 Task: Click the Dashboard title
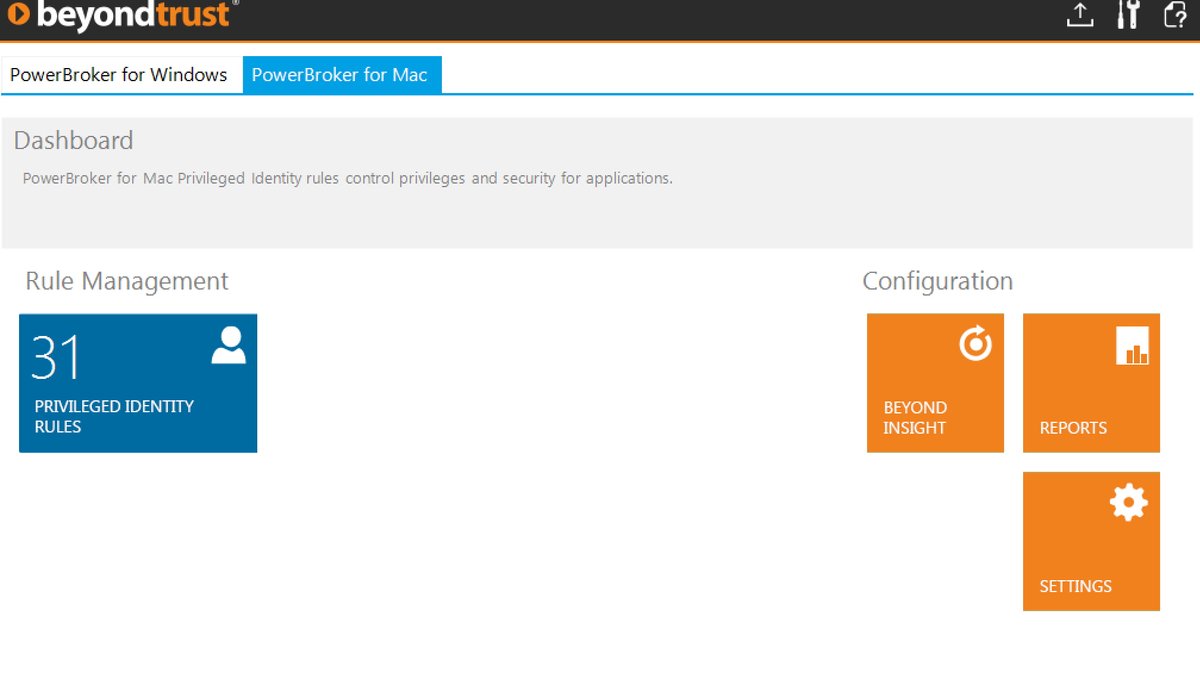[73, 141]
